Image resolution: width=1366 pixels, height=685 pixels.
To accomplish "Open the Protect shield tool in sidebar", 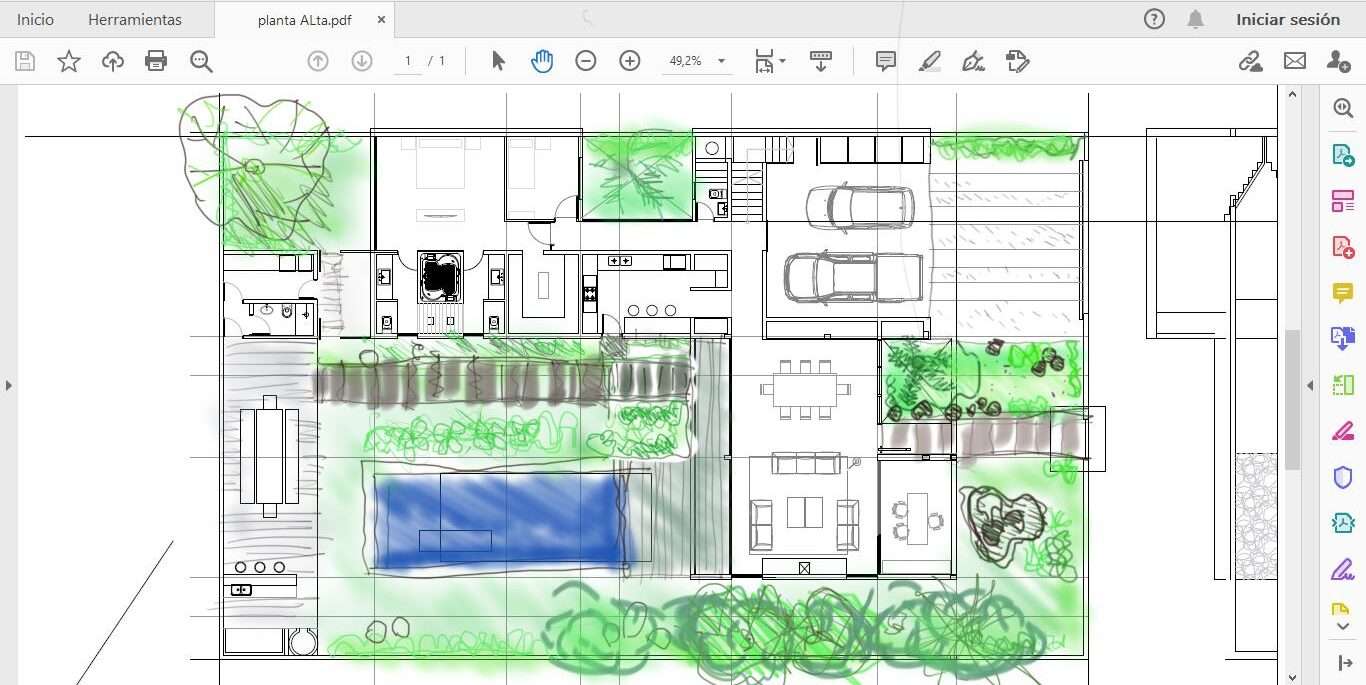I will 1342,477.
